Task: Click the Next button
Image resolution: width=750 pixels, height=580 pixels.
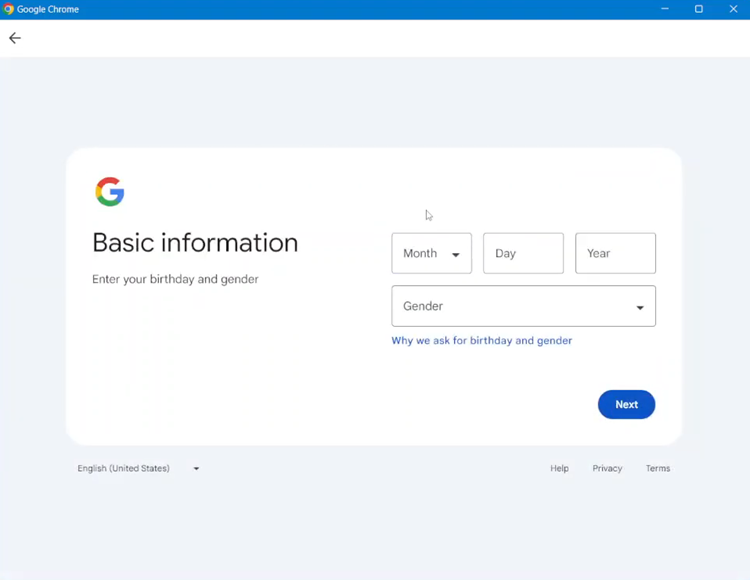Action: [626, 405]
